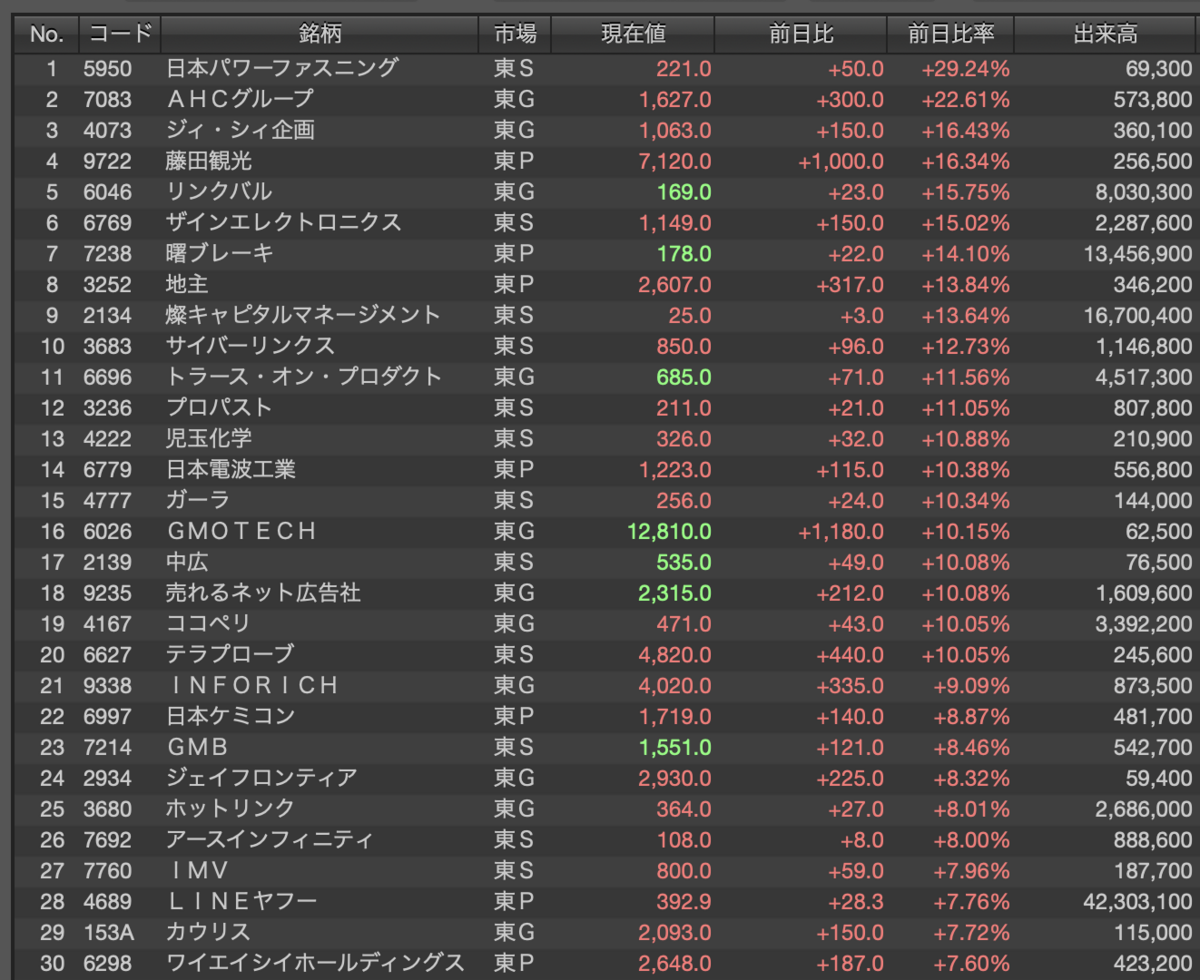Click volume value 42,303,100
The image size is (1200, 980).
coord(1137,901)
